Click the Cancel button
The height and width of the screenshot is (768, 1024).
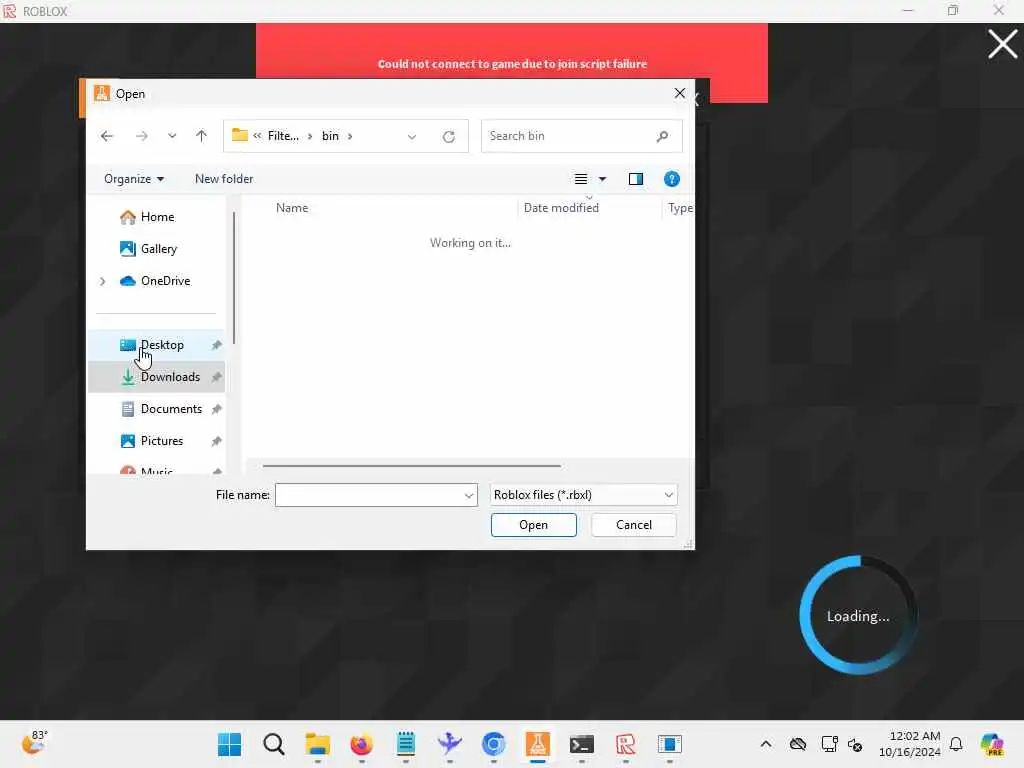633,525
